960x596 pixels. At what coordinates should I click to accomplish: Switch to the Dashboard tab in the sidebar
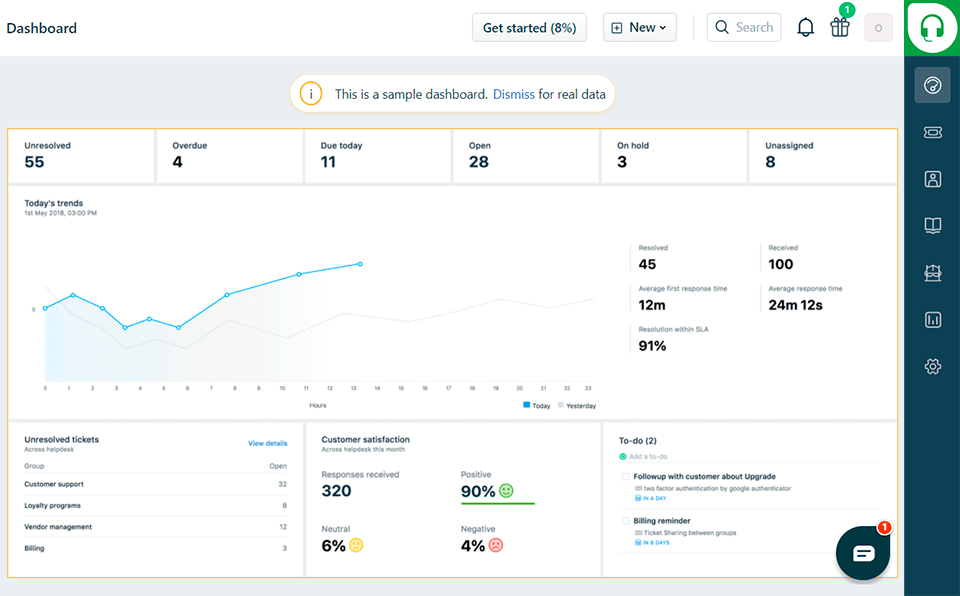pyautogui.click(x=932, y=85)
